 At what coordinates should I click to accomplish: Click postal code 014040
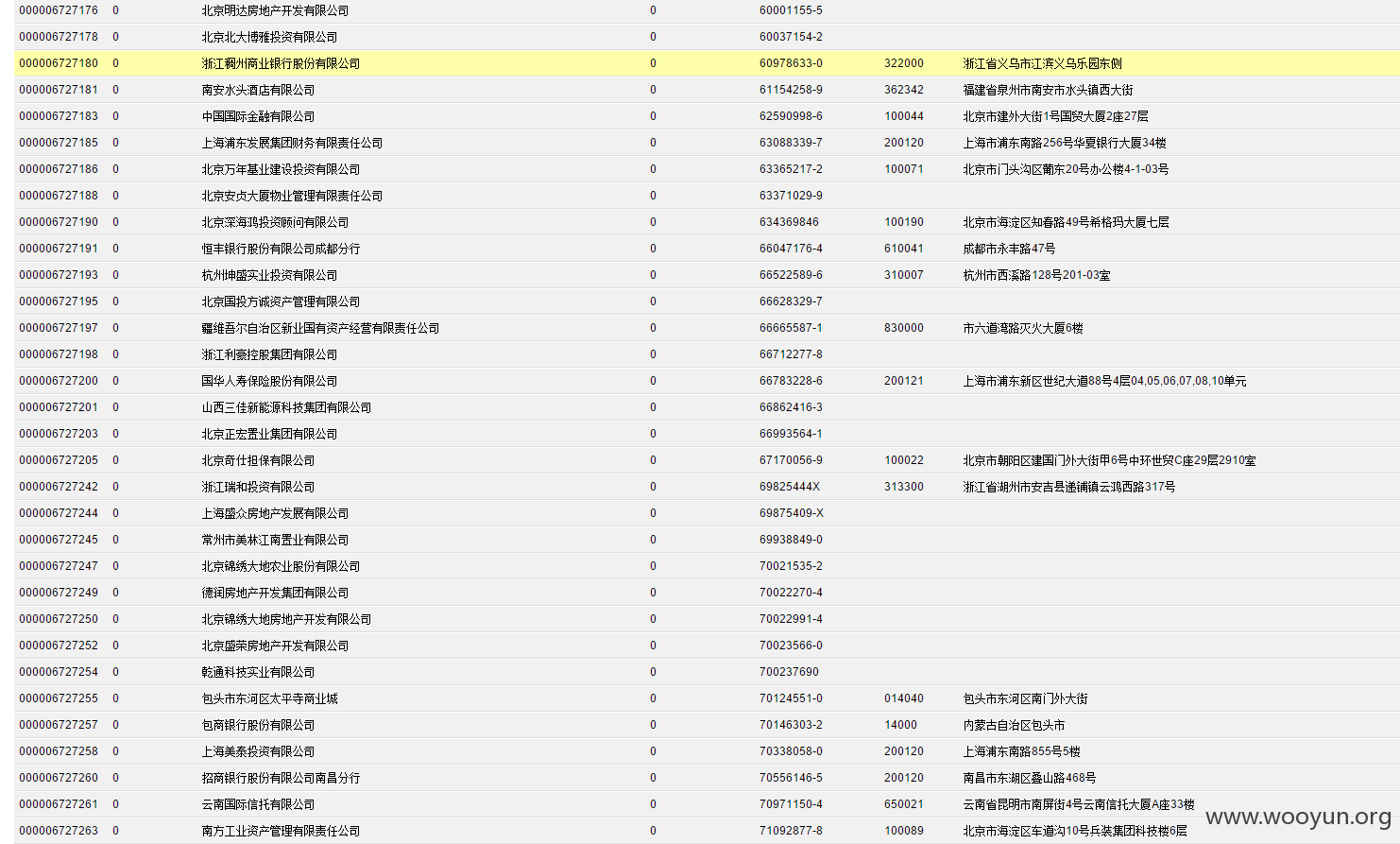[904, 698]
